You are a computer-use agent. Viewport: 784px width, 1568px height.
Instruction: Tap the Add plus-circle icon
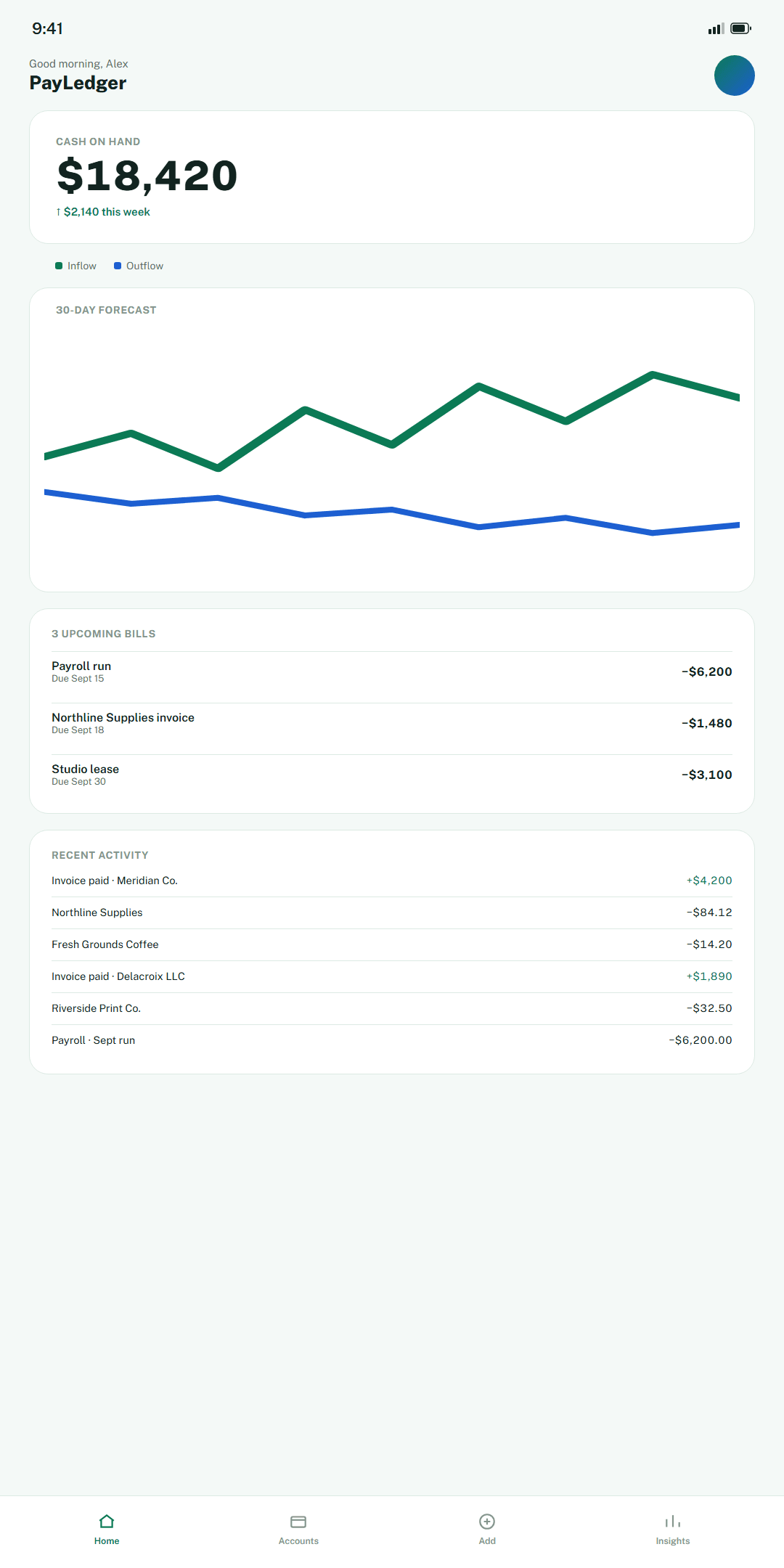(x=487, y=1521)
